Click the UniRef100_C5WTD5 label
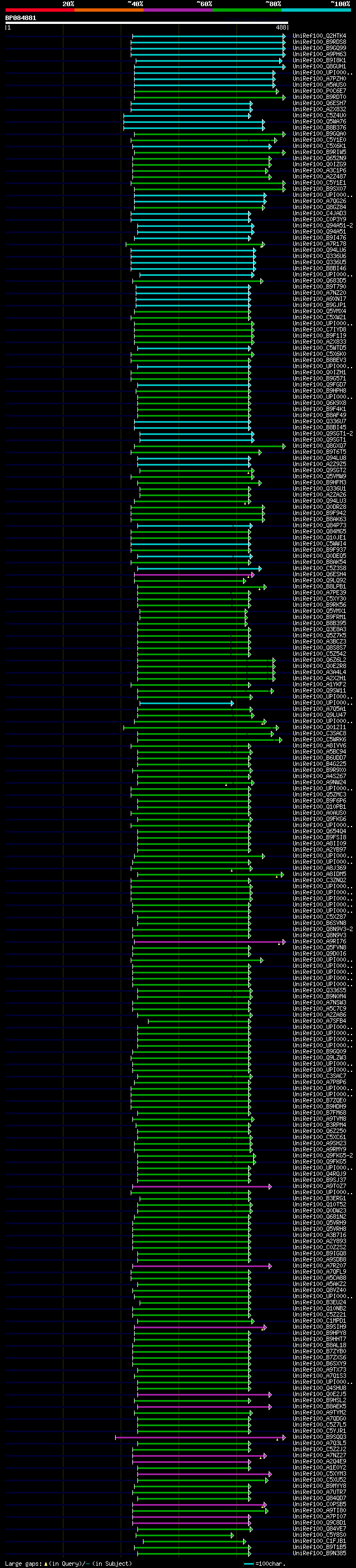 319,348
